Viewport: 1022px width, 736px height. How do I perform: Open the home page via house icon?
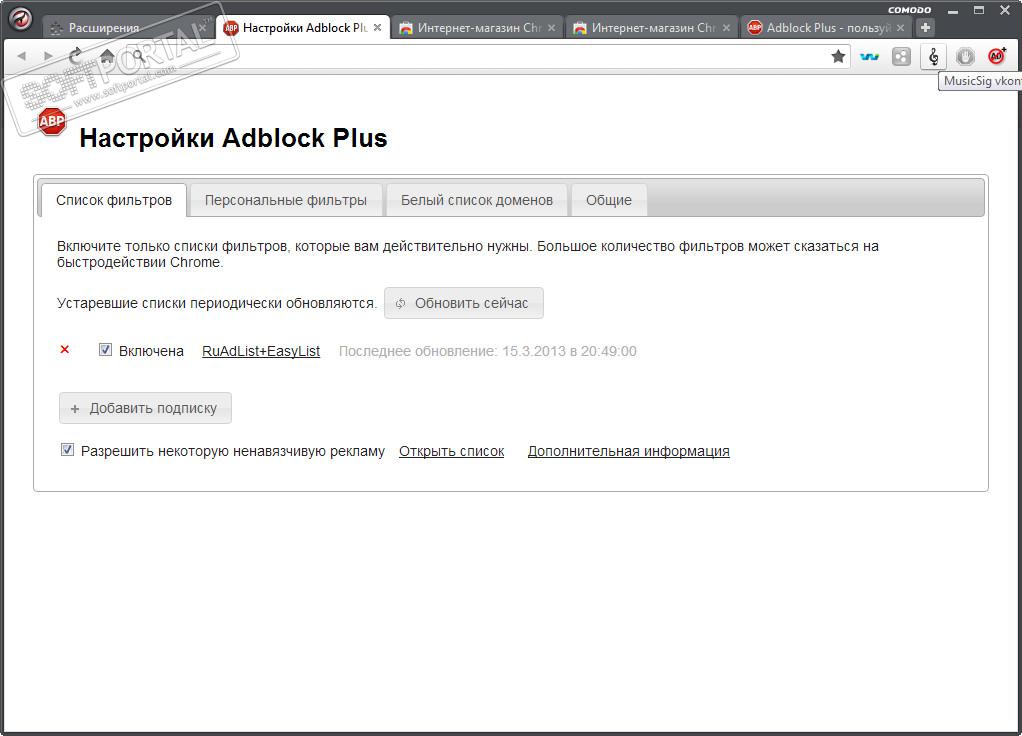[107, 56]
